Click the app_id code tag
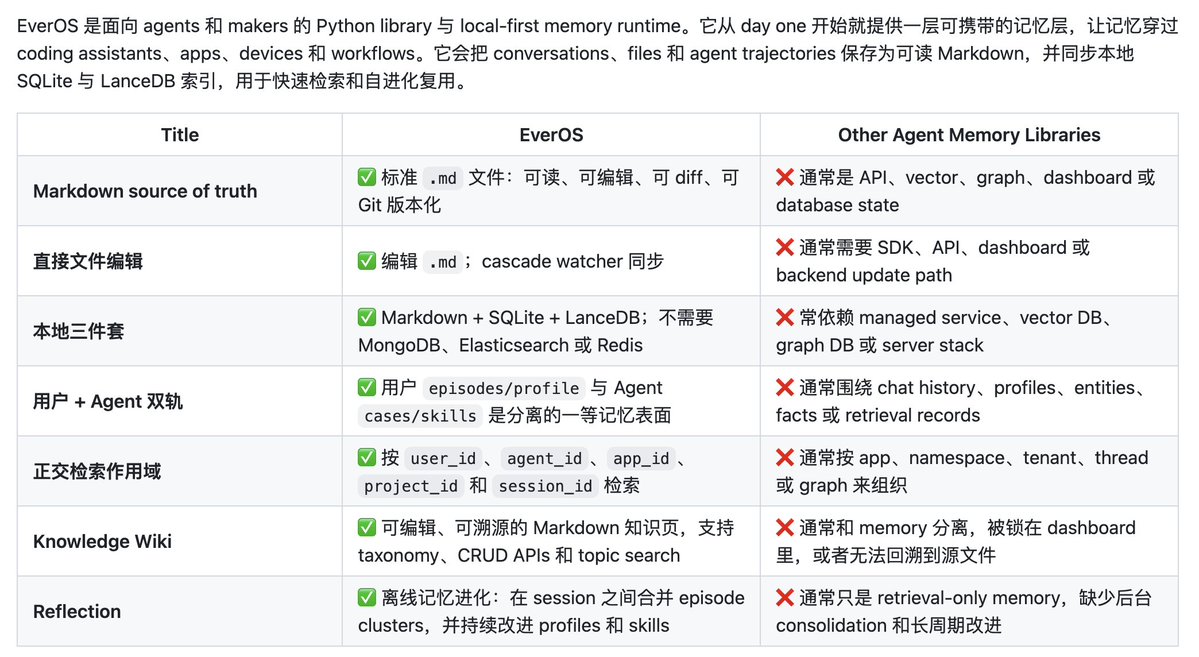 pyautogui.click(x=641, y=459)
